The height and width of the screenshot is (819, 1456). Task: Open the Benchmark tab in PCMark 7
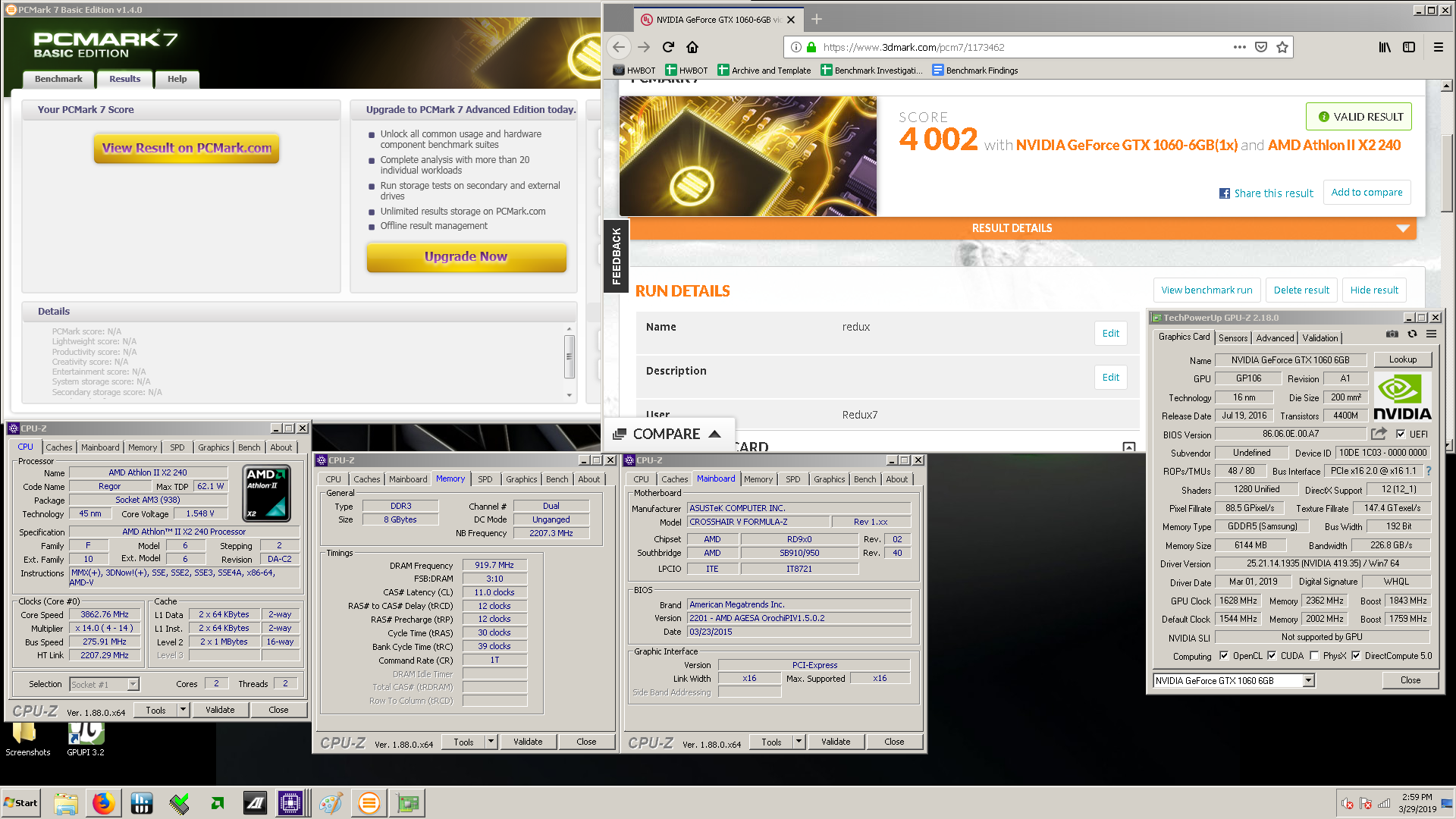pos(58,79)
